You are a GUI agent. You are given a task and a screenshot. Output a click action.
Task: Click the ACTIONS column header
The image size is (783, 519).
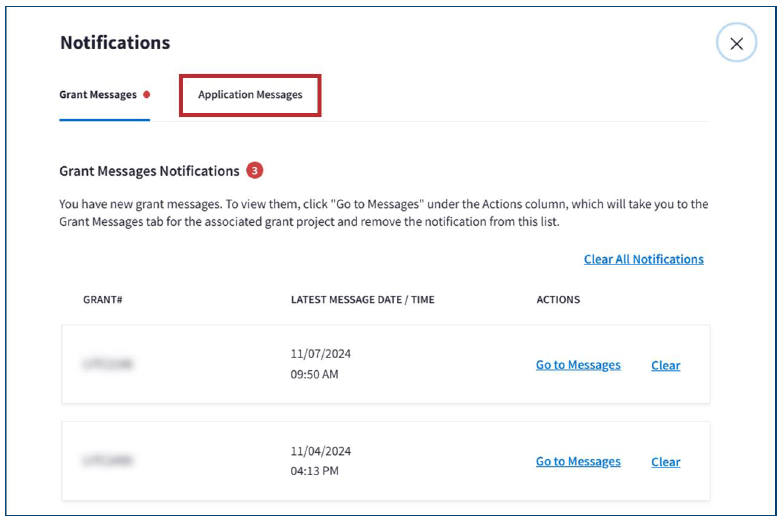[x=558, y=300]
